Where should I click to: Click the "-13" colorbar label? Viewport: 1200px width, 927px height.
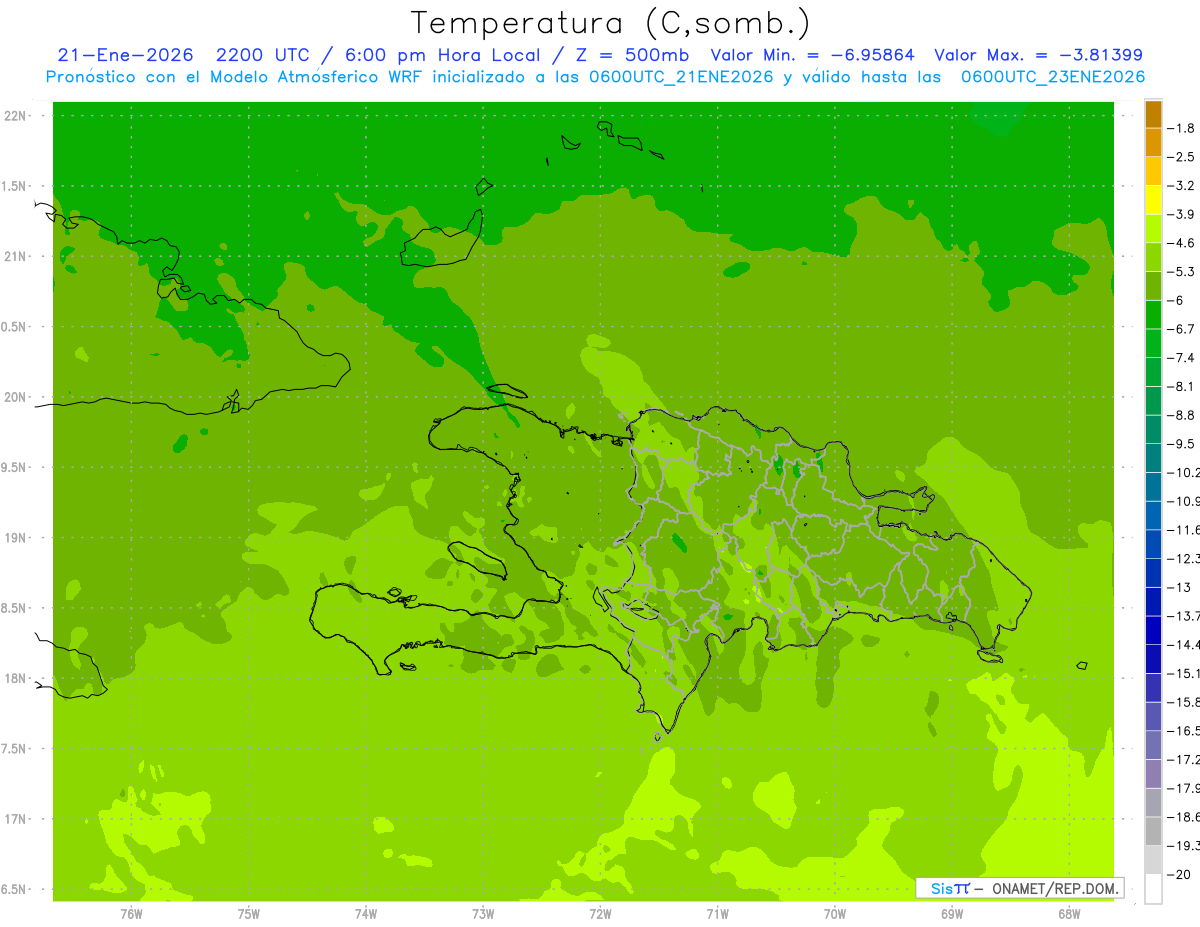click(x=1180, y=587)
